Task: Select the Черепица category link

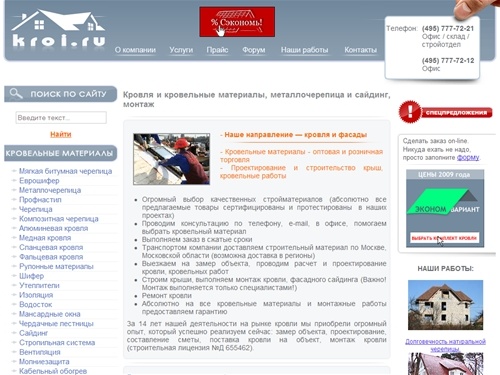Action: pyautogui.click(x=36, y=209)
